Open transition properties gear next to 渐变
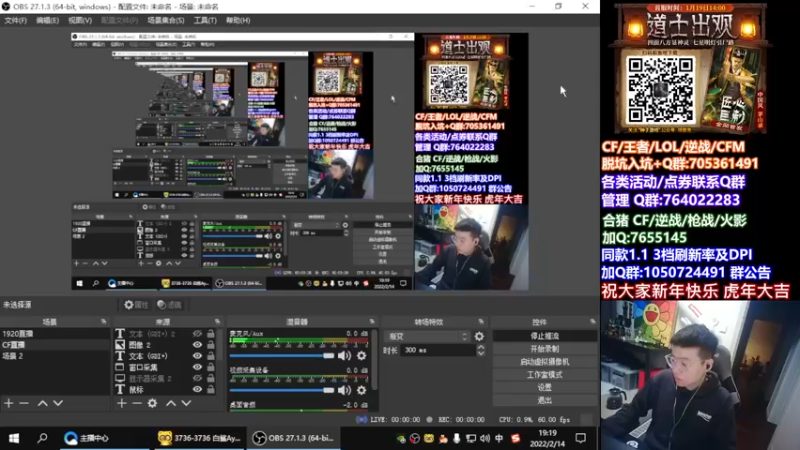 point(479,337)
